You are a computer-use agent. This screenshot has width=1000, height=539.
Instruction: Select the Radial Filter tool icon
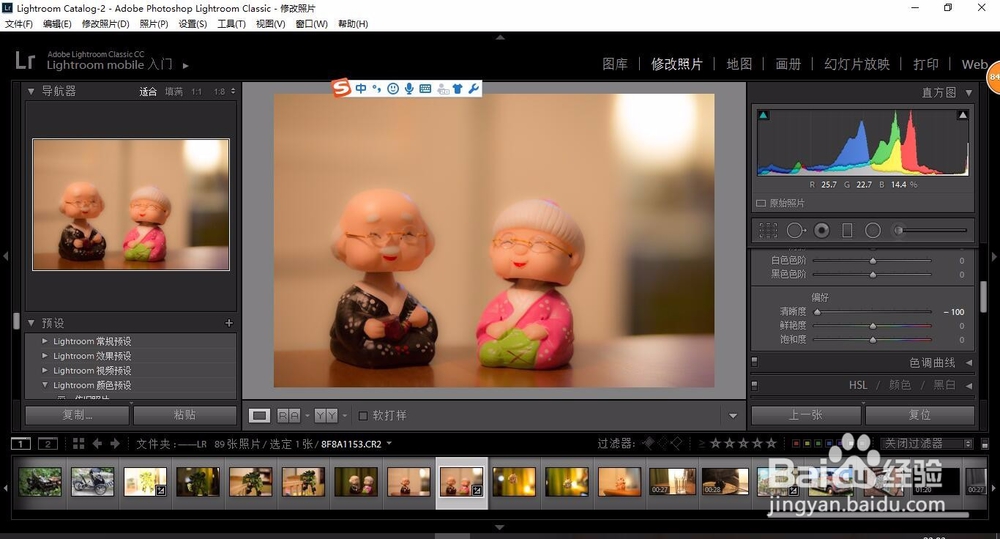[872, 230]
